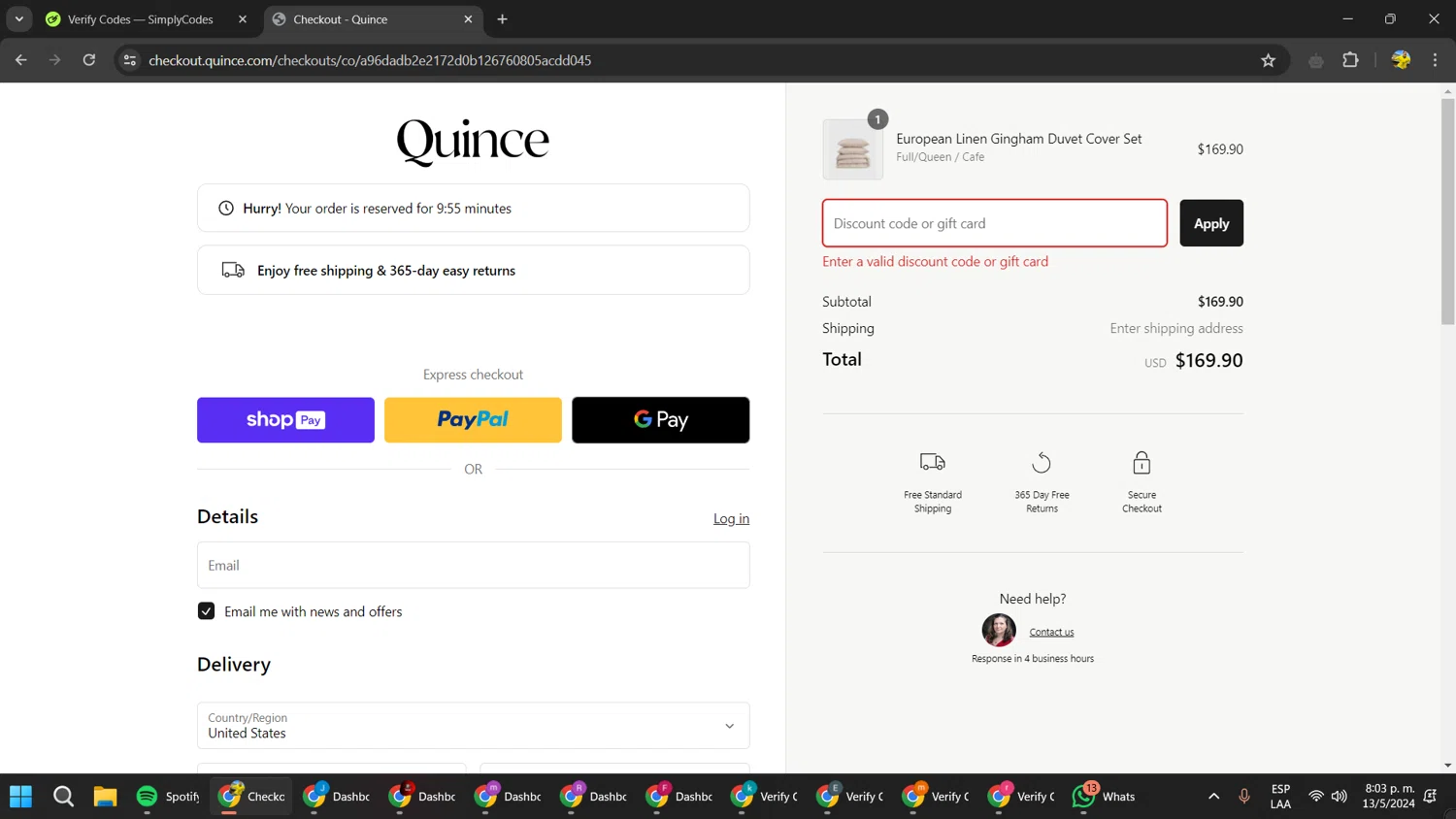Open the Wi-Fi network tray icon
1456x819 pixels.
[1315, 797]
